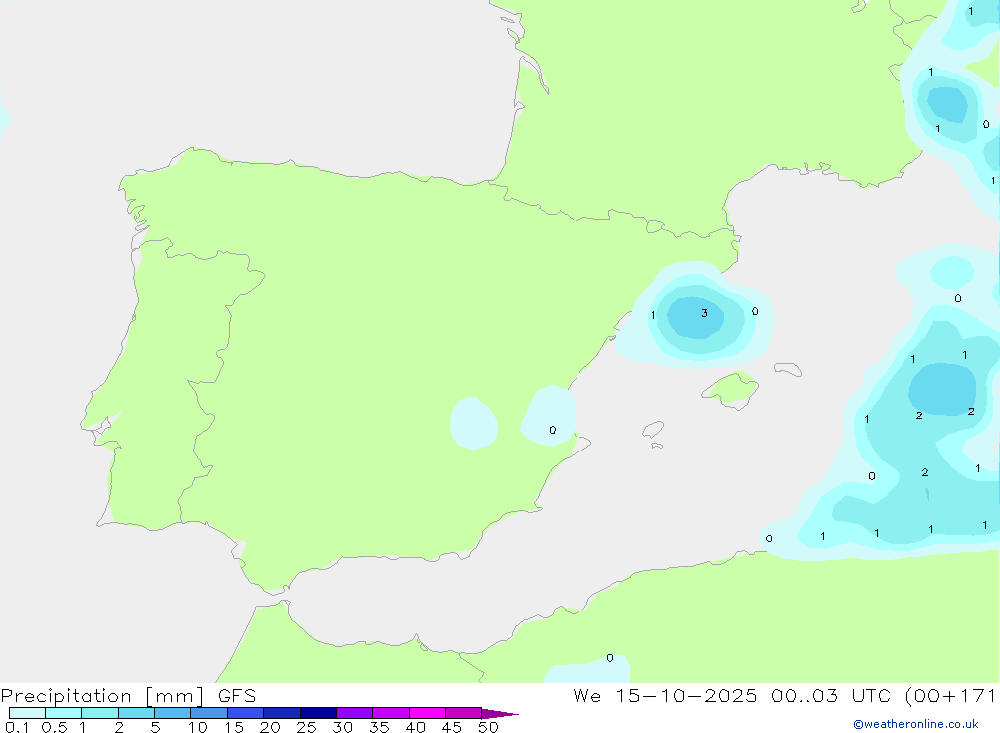Click the 10–15 mm legend color swatch
The image size is (1000, 733).
pos(209,713)
